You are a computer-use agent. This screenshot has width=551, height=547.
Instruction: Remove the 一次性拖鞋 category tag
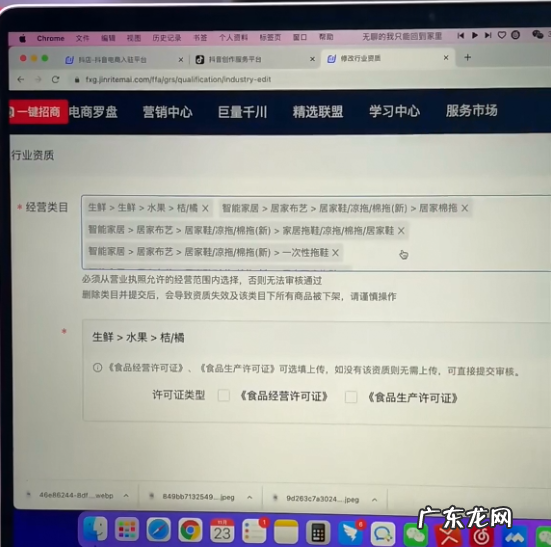click(335, 253)
